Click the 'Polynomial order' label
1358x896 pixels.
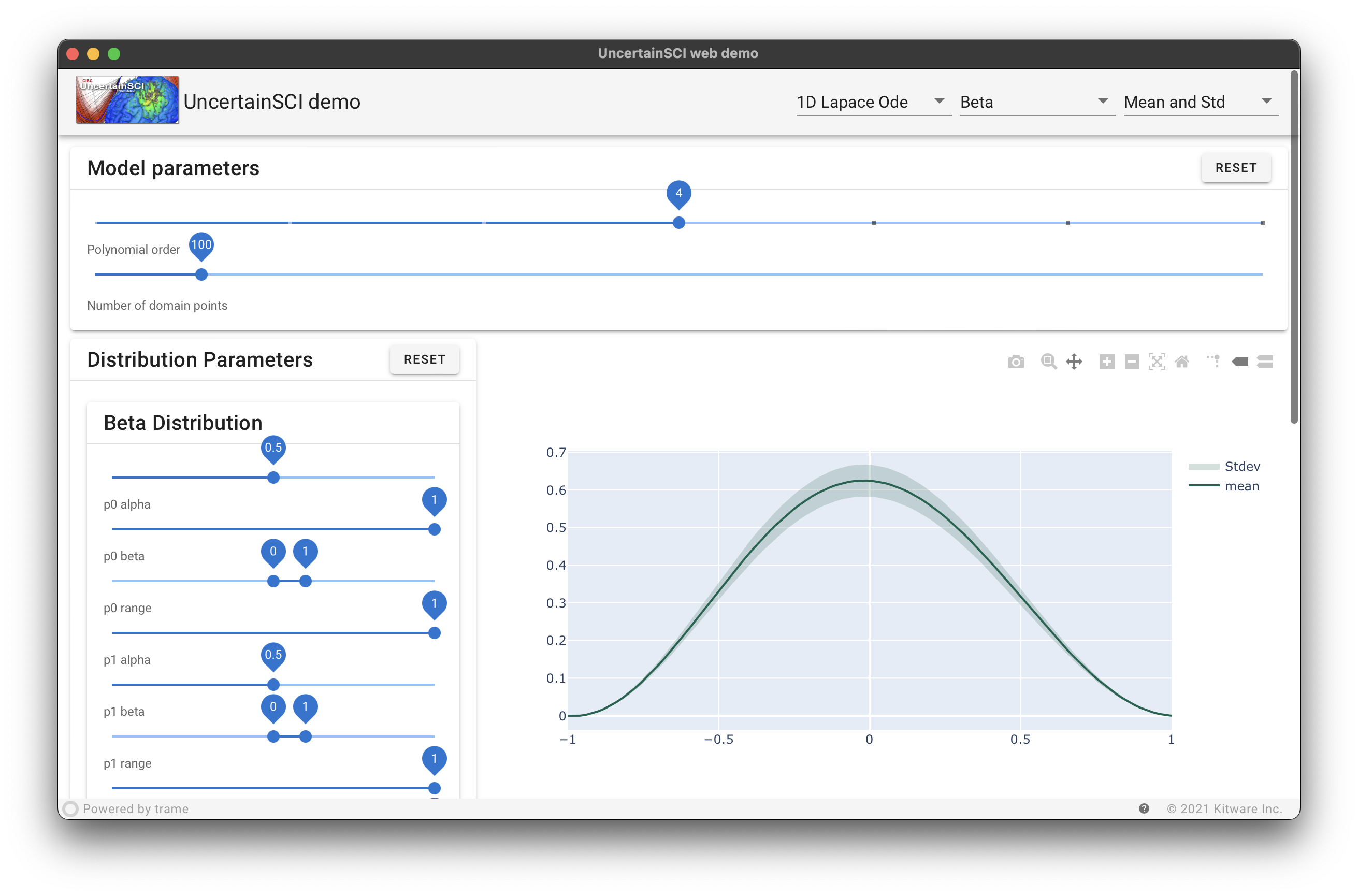point(133,250)
